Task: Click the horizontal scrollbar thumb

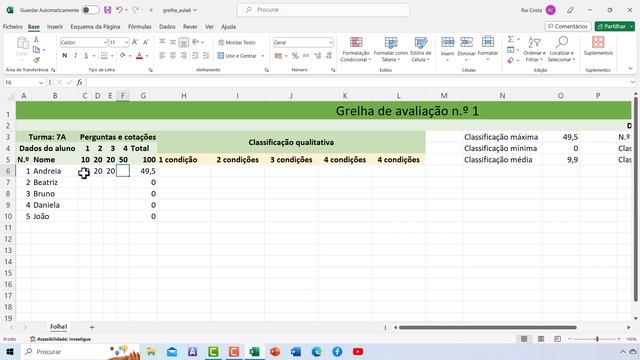Action: 487,327
